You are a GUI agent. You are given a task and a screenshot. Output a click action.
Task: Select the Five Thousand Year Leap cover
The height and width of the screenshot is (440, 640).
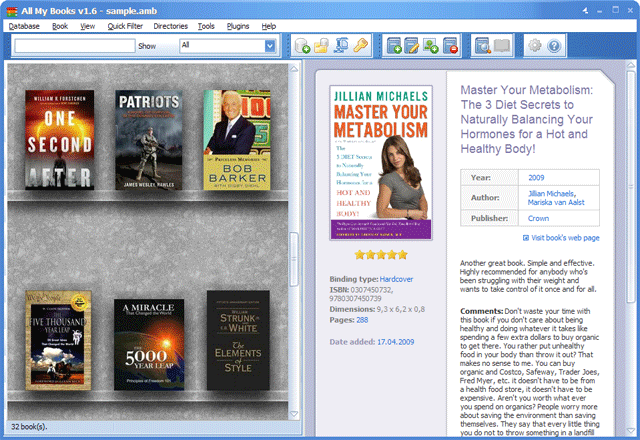click(x=58, y=340)
